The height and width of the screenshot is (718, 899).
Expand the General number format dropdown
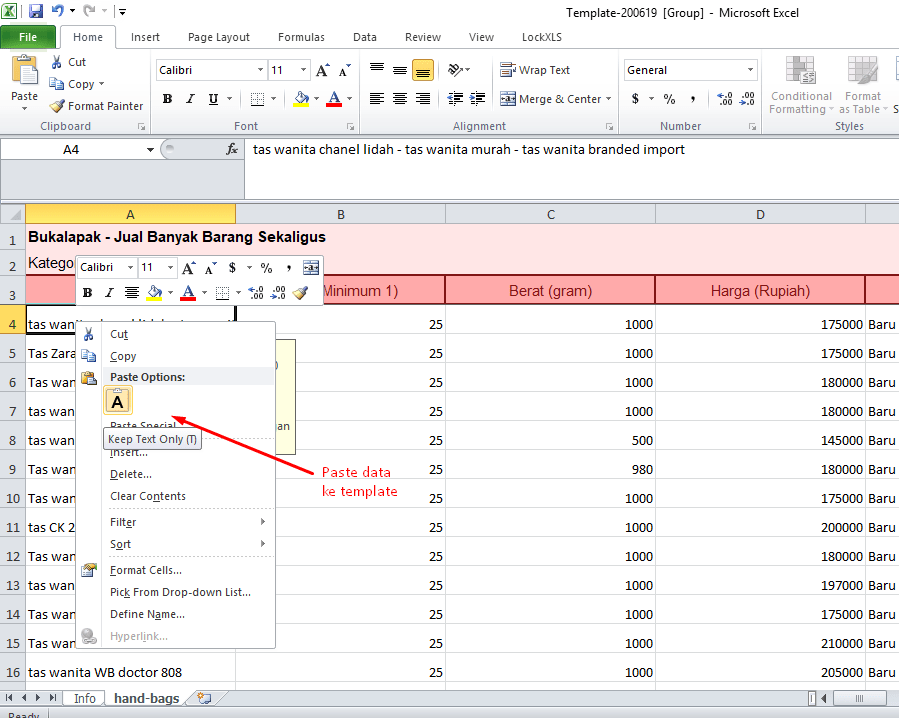(x=750, y=70)
